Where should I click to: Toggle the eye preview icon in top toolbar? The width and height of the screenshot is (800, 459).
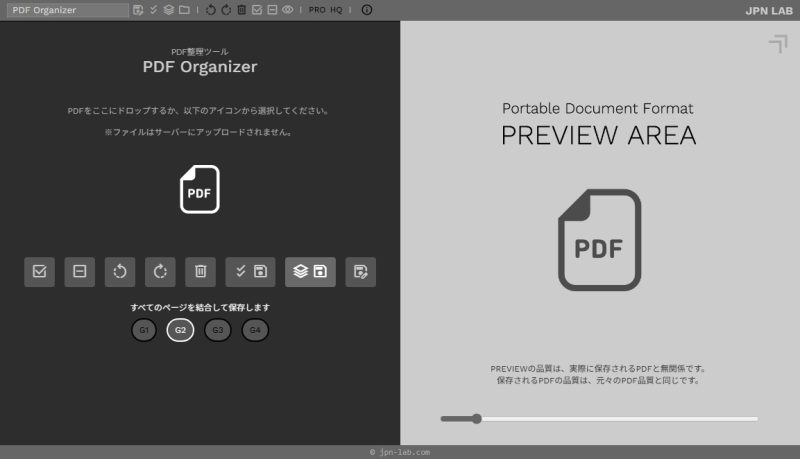[287, 10]
